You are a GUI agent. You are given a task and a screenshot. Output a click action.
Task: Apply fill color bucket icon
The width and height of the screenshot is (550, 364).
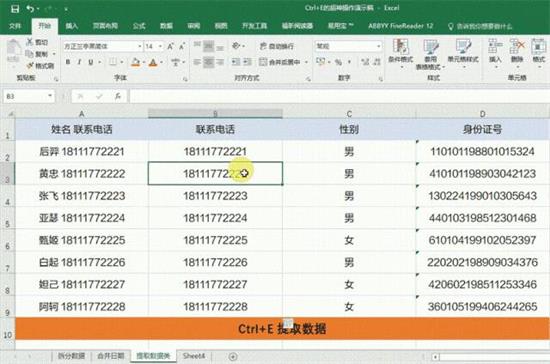[x=135, y=62]
